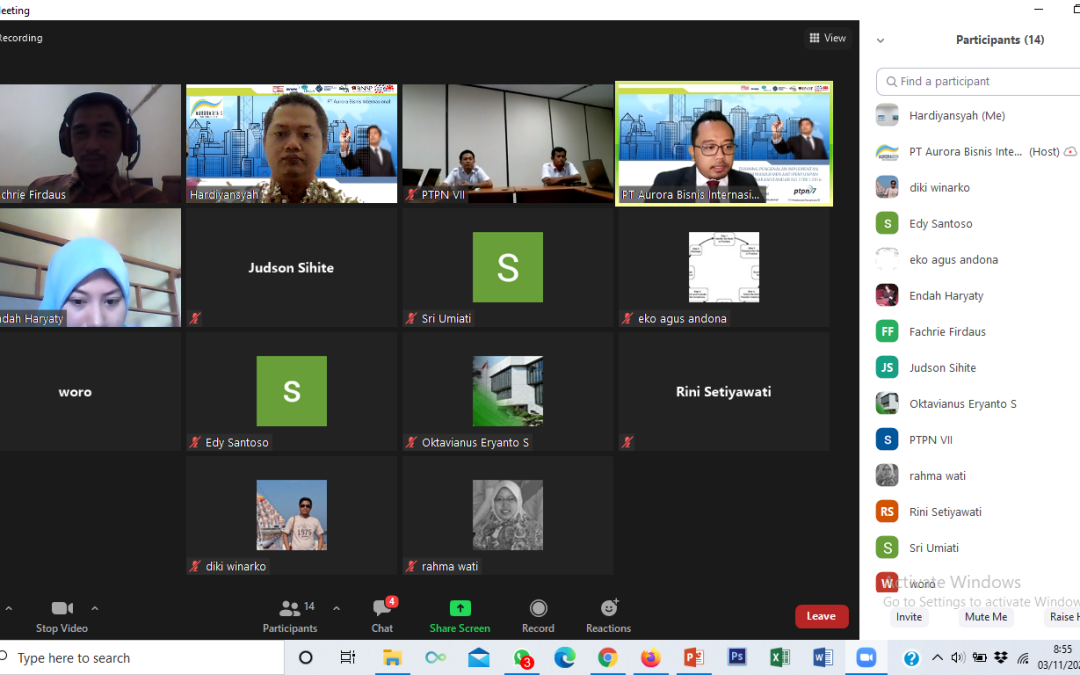Open the Reactions emoji icon
Viewport: 1080px width, 675px height.
(x=608, y=608)
